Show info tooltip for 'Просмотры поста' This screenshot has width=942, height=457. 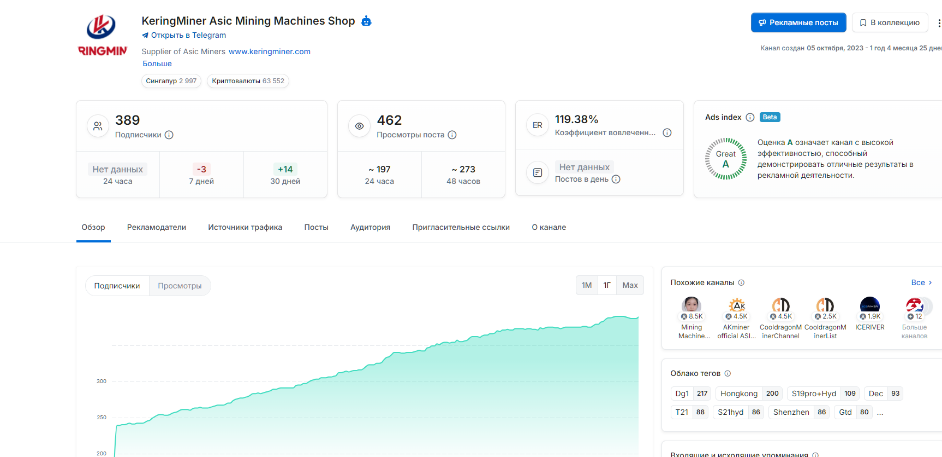[452, 135]
